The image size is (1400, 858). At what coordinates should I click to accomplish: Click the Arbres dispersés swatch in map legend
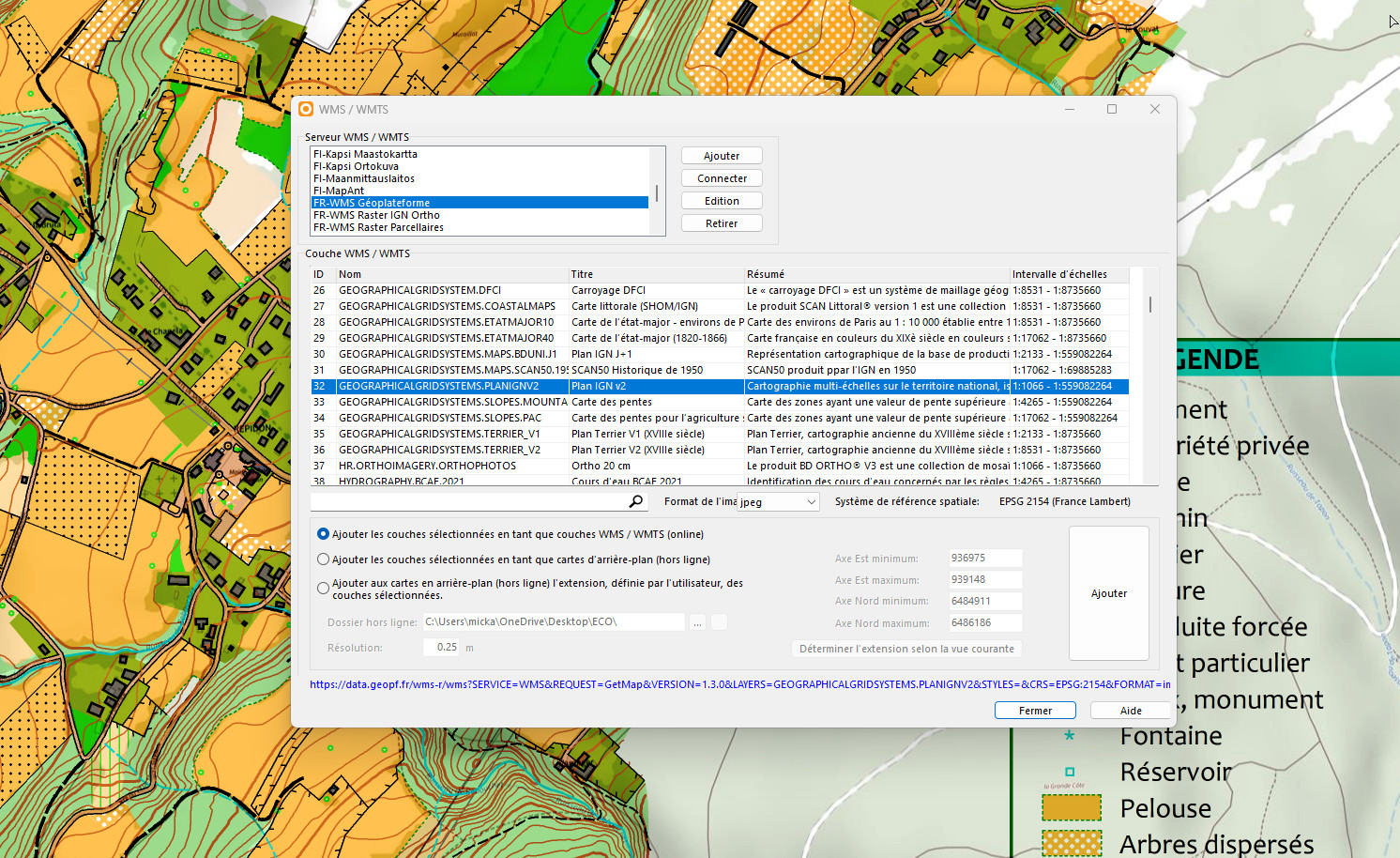(1072, 843)
